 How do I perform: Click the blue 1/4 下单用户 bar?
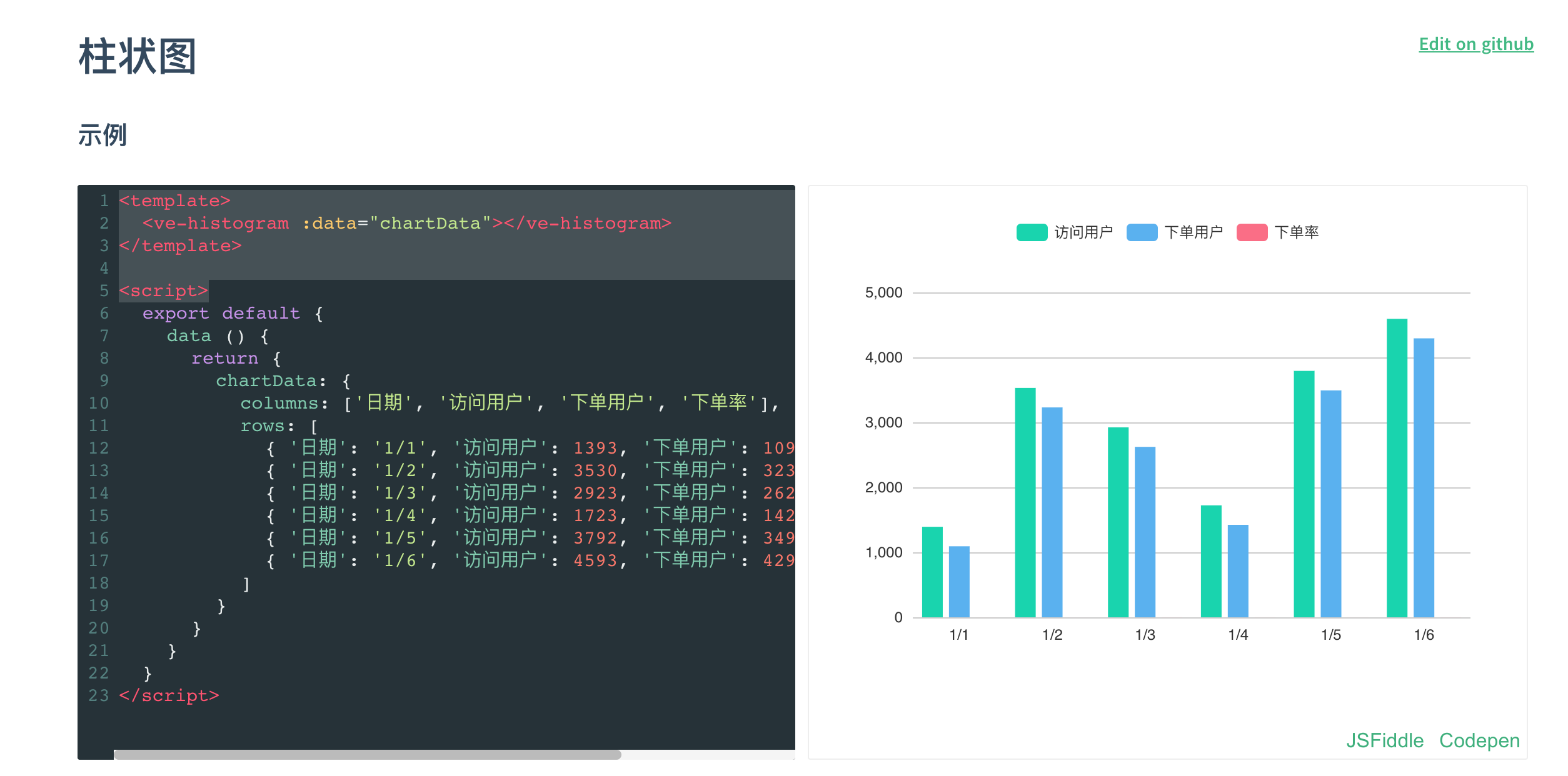(x=1238, y=571)
